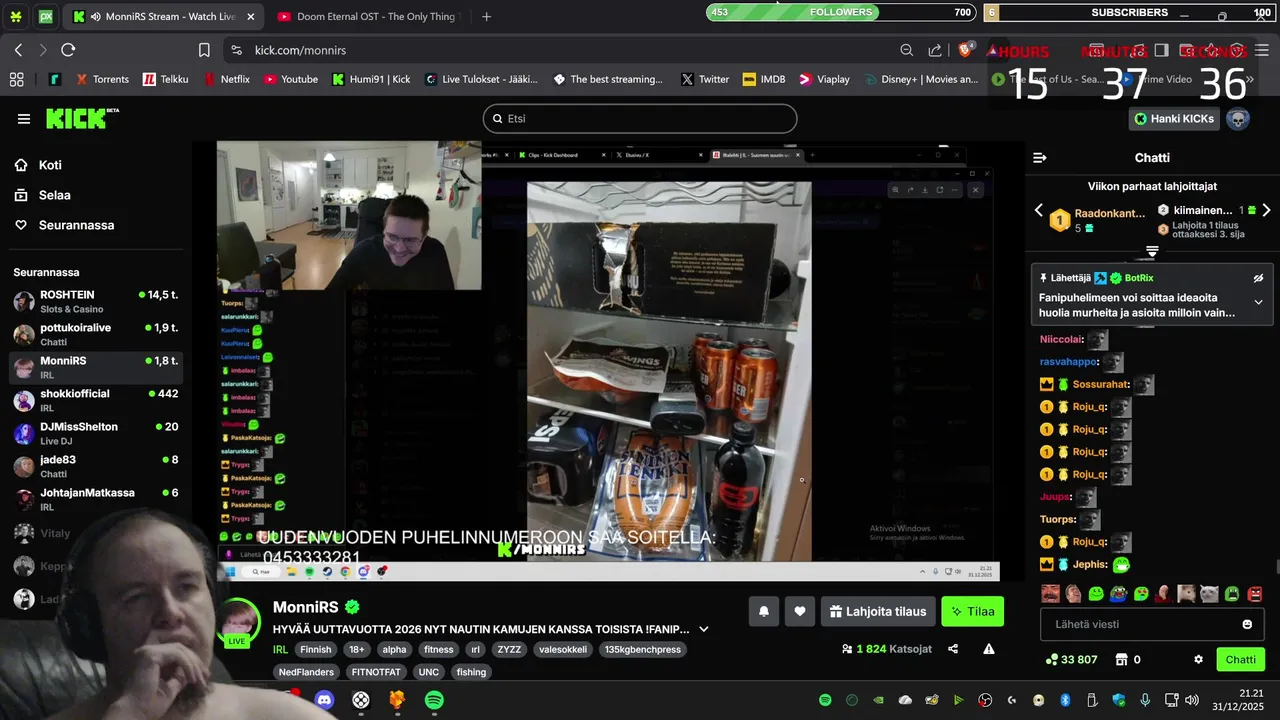
Task: Show next top gifter with right arrow
Action: [1266, 210]
